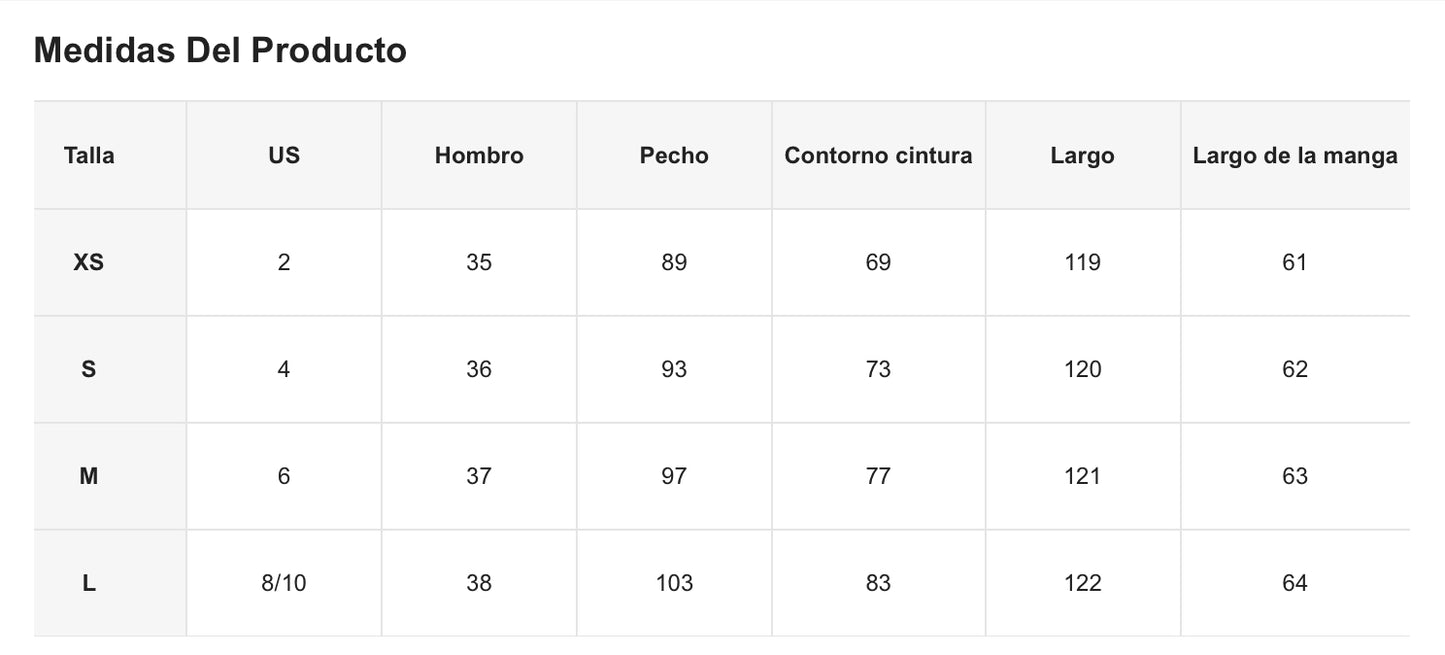Select the Talla column header
Viewport: 1445px width, 655px height.
coord(89,156)
